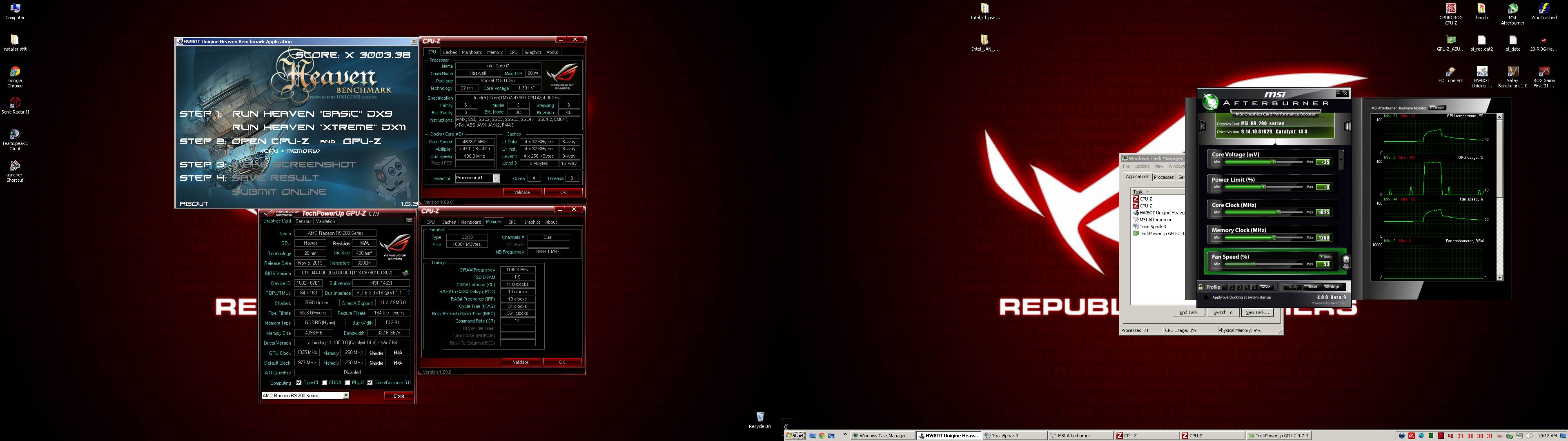Screen dimensions: 1568x441
Task: Open Options menu in Task Manager
Action: (x=1142, y=166)
